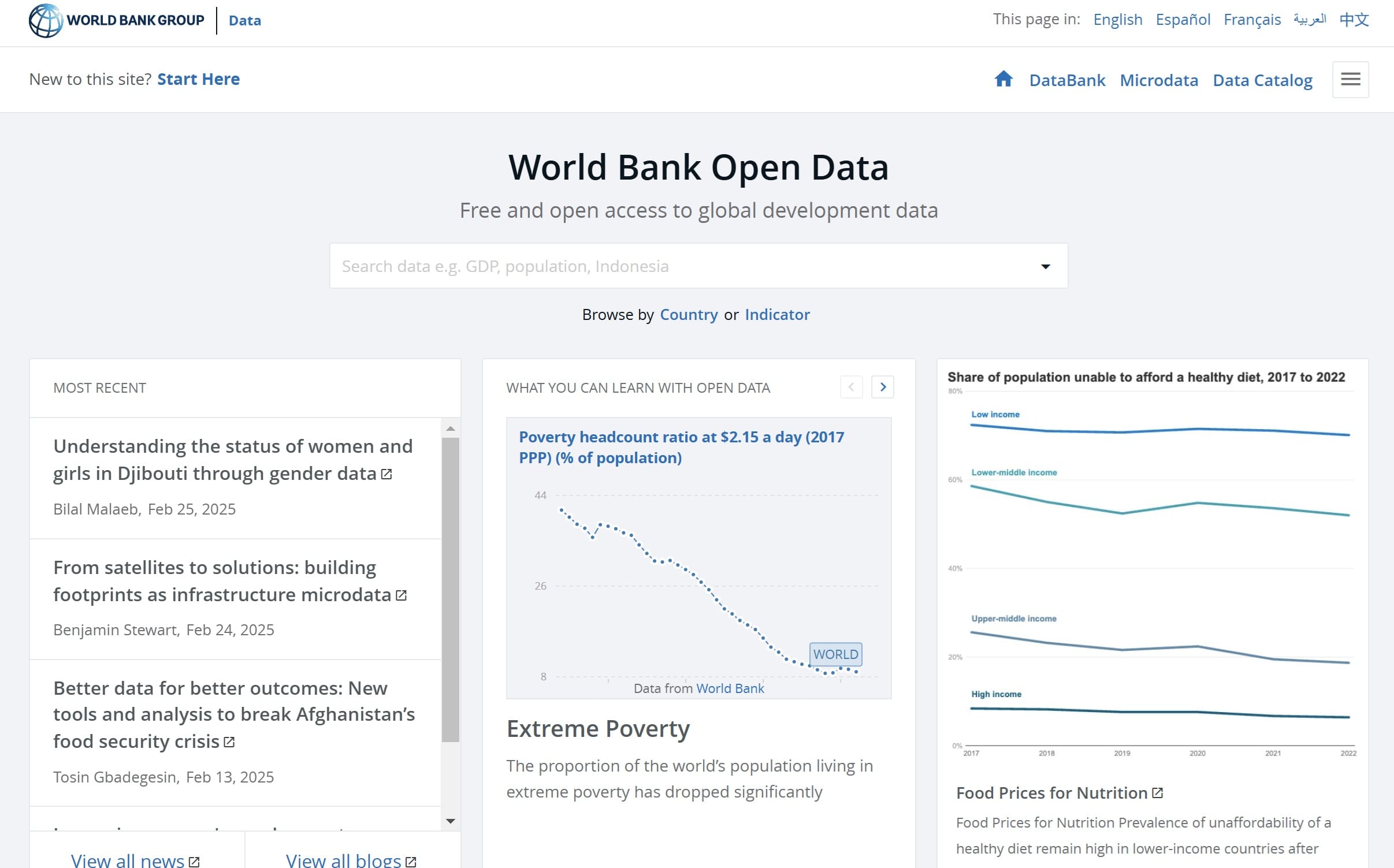Click external link icon next to View all news
1394x868 pixels.
[x=194, y=862]
